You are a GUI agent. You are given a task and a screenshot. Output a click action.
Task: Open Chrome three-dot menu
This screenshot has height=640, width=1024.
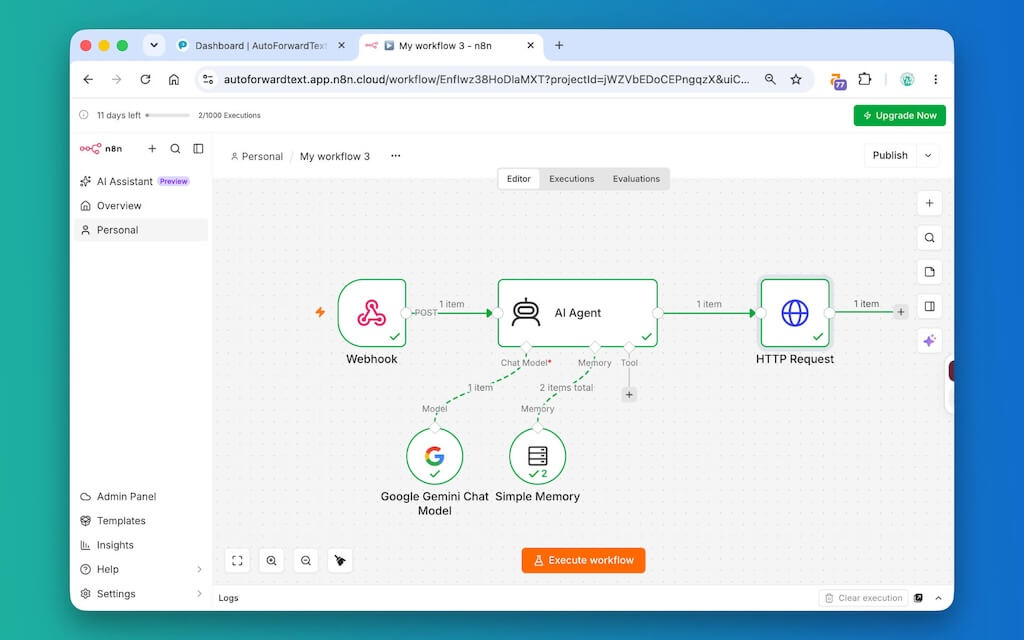(935, 79)
